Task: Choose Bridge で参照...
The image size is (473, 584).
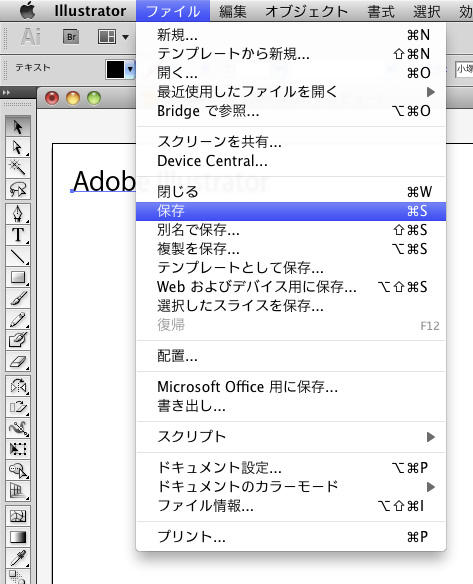Action: pyautogui.click(x=291, y=111)
